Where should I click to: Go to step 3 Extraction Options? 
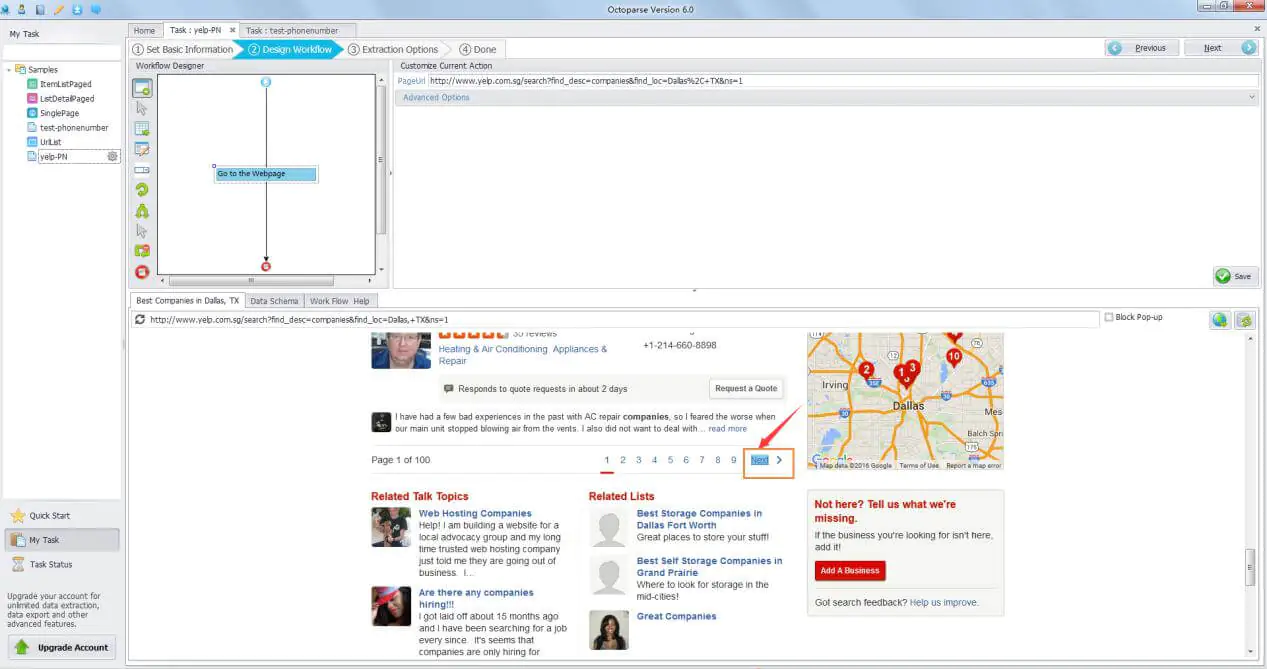(393, 49)
